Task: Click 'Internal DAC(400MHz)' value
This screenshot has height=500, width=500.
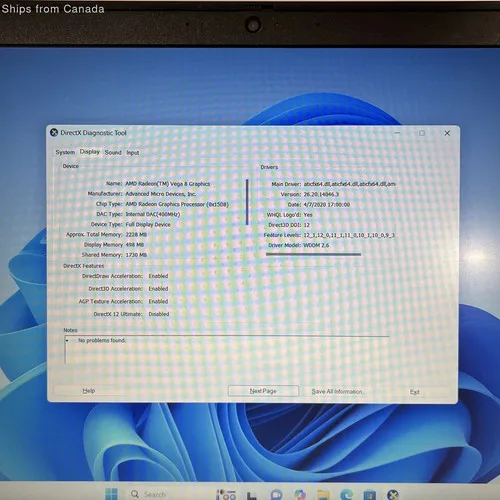Action: point(153,214)
